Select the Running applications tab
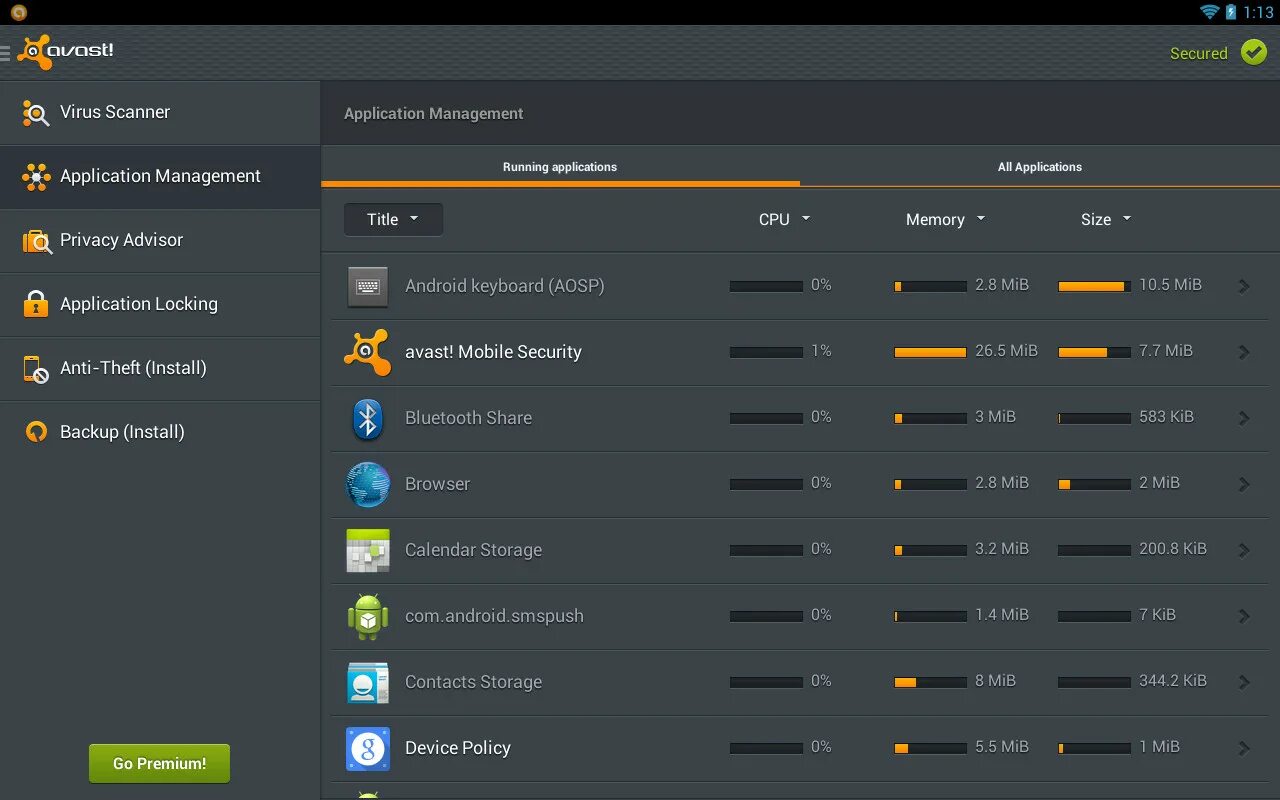This screenshot has height=800, width=1280. click(x=560, y=167)
